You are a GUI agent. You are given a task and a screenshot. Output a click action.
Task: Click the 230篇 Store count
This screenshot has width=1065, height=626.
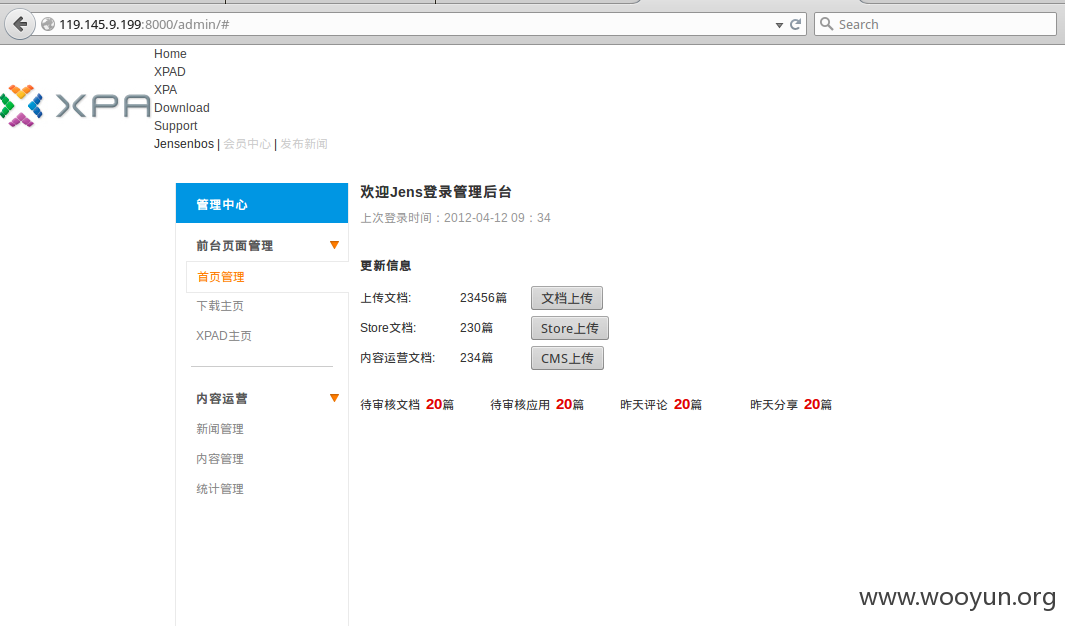476,328
